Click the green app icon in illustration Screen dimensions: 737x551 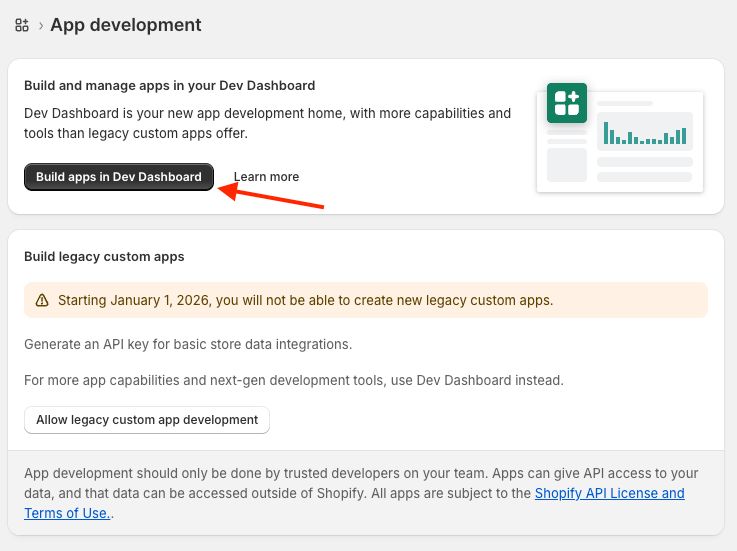coord(566,103)
